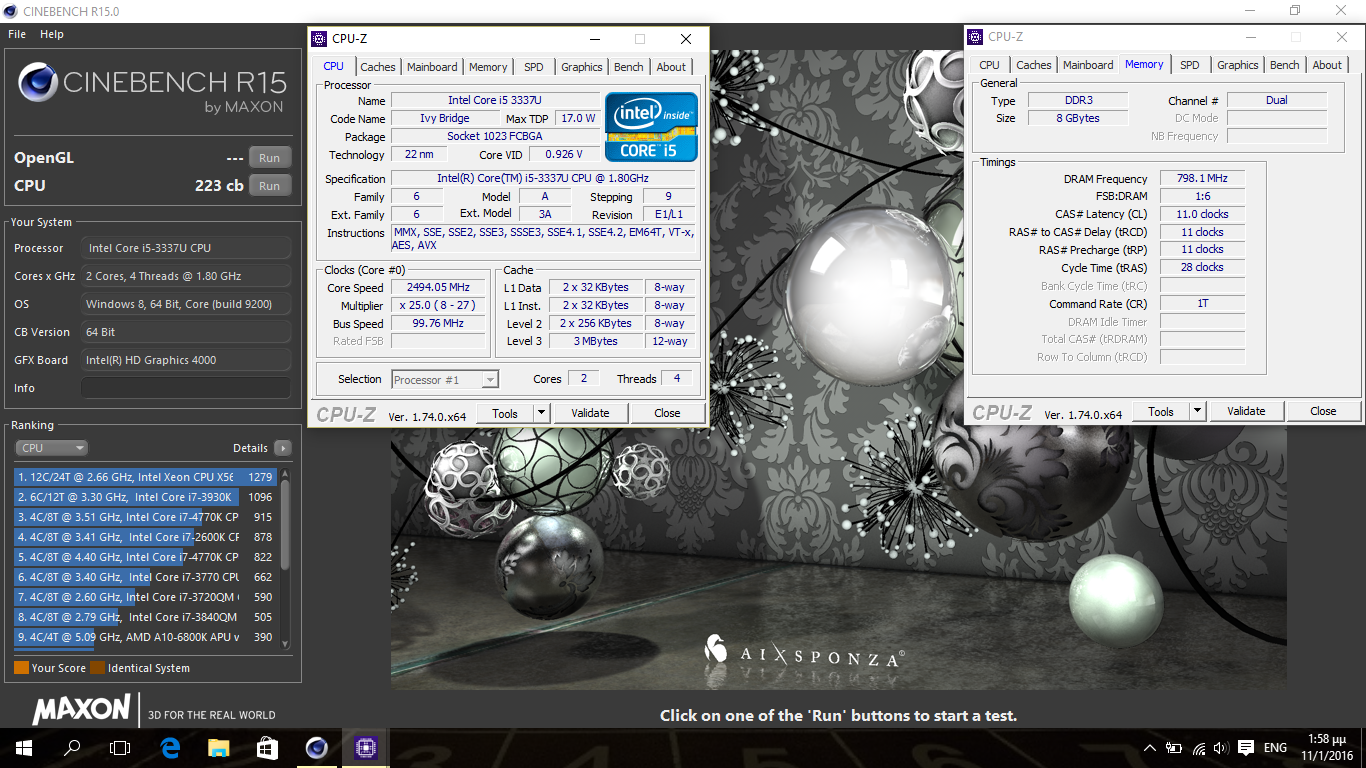
Task: Expand Tools dropdown arrow in right CPU-Z
Action: [1198, 411]
